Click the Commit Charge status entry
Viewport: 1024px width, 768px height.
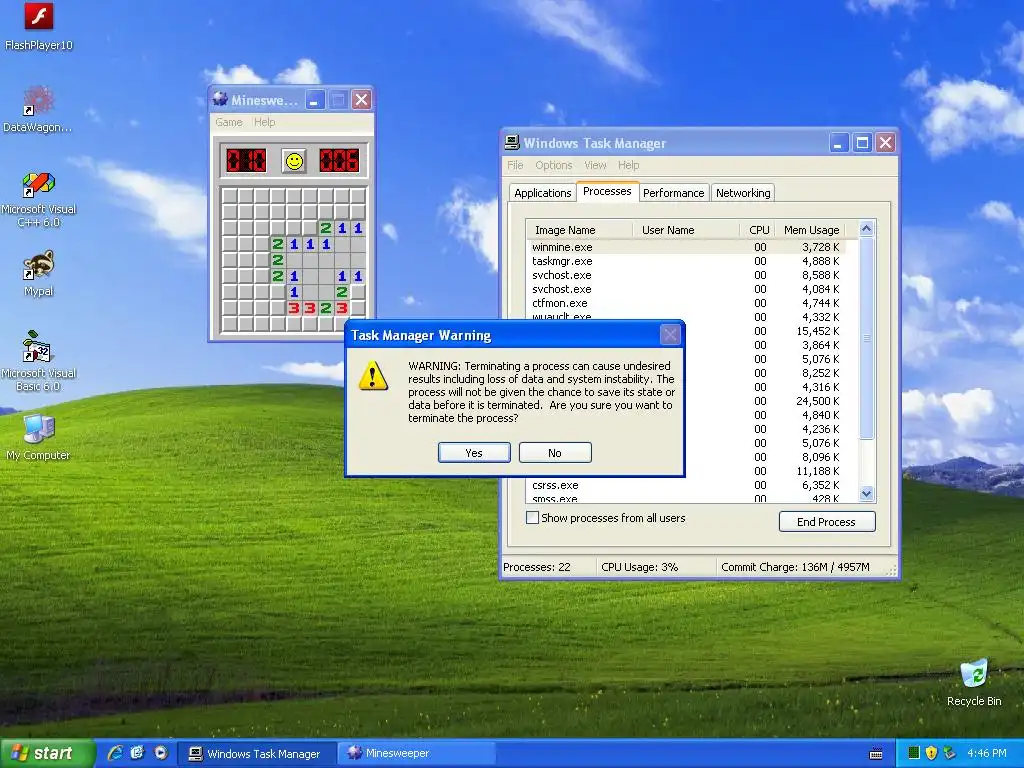[x=802, y=567]
